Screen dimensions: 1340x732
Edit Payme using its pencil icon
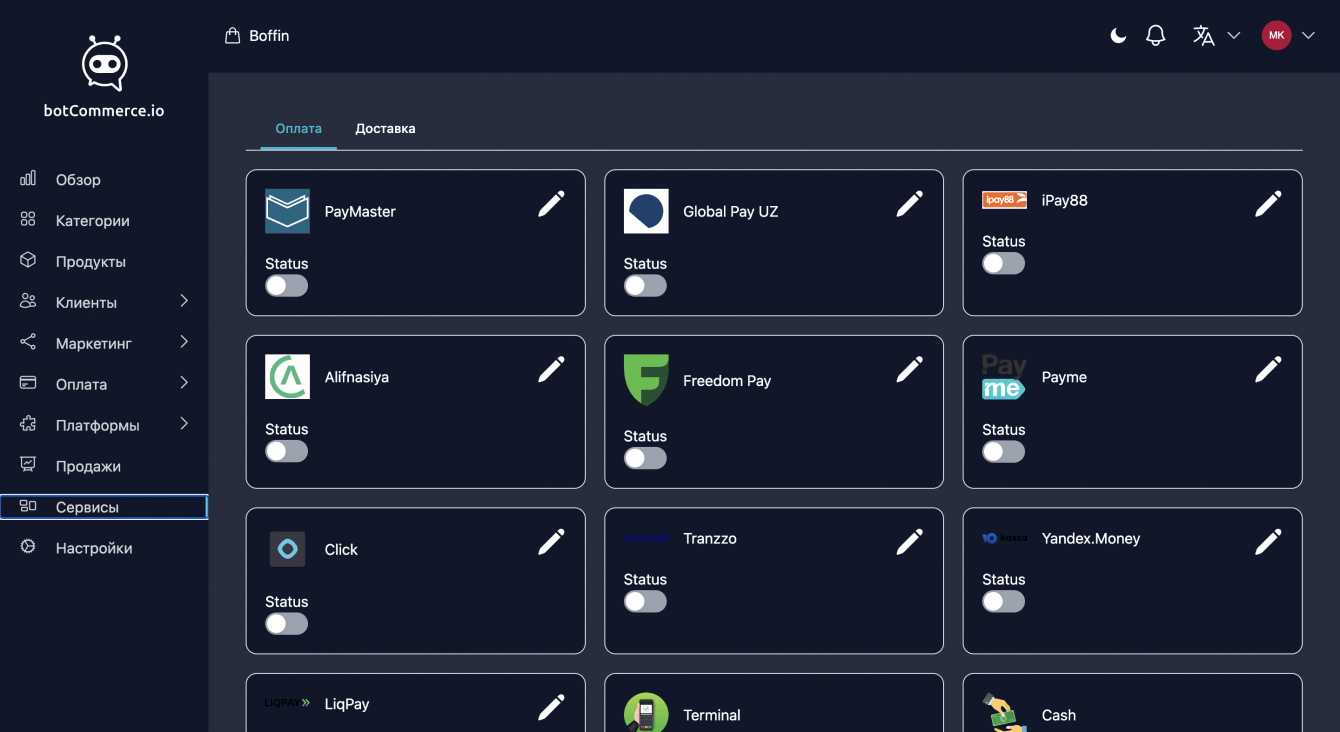pyautogui.click(x=1268, y=370)
